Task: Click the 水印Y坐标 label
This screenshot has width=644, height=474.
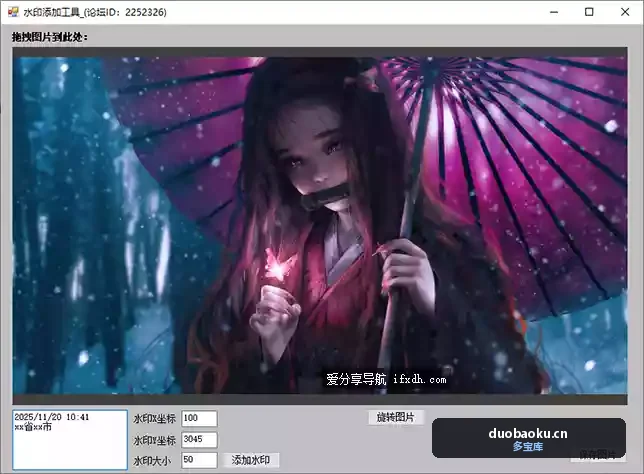Action: (154, 440)
